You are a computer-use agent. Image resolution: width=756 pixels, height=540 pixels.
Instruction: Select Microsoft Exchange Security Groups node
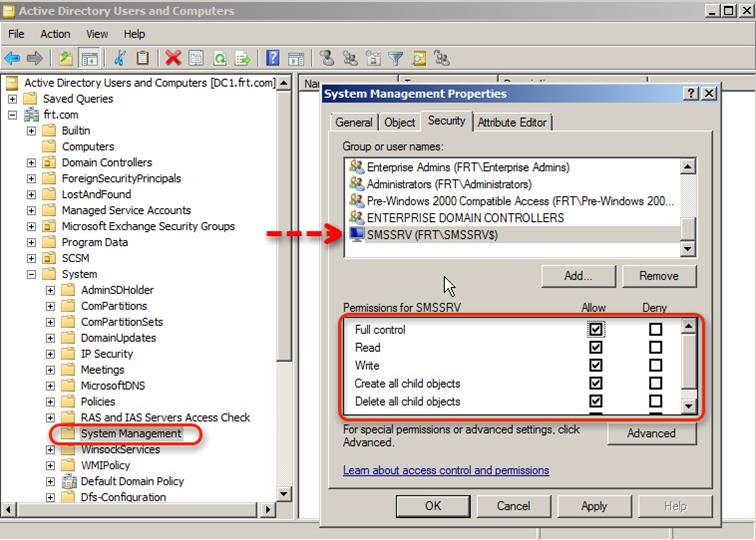click(x=148, y=226)
